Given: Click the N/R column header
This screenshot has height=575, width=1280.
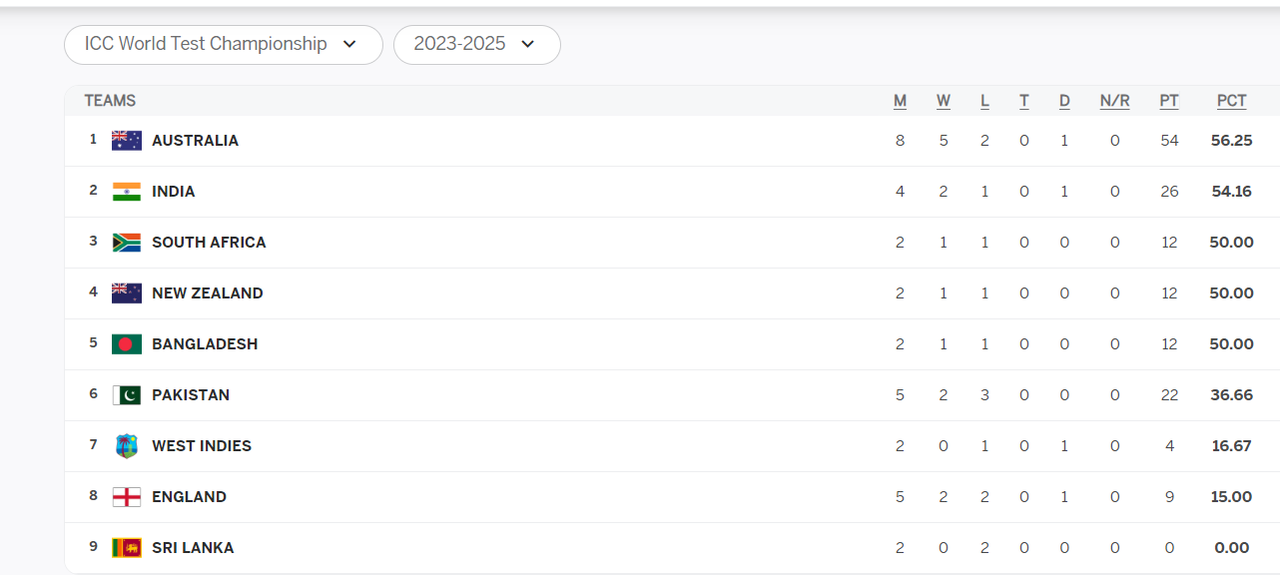Looking at the screenshot, I should [x=1115, y=101].
